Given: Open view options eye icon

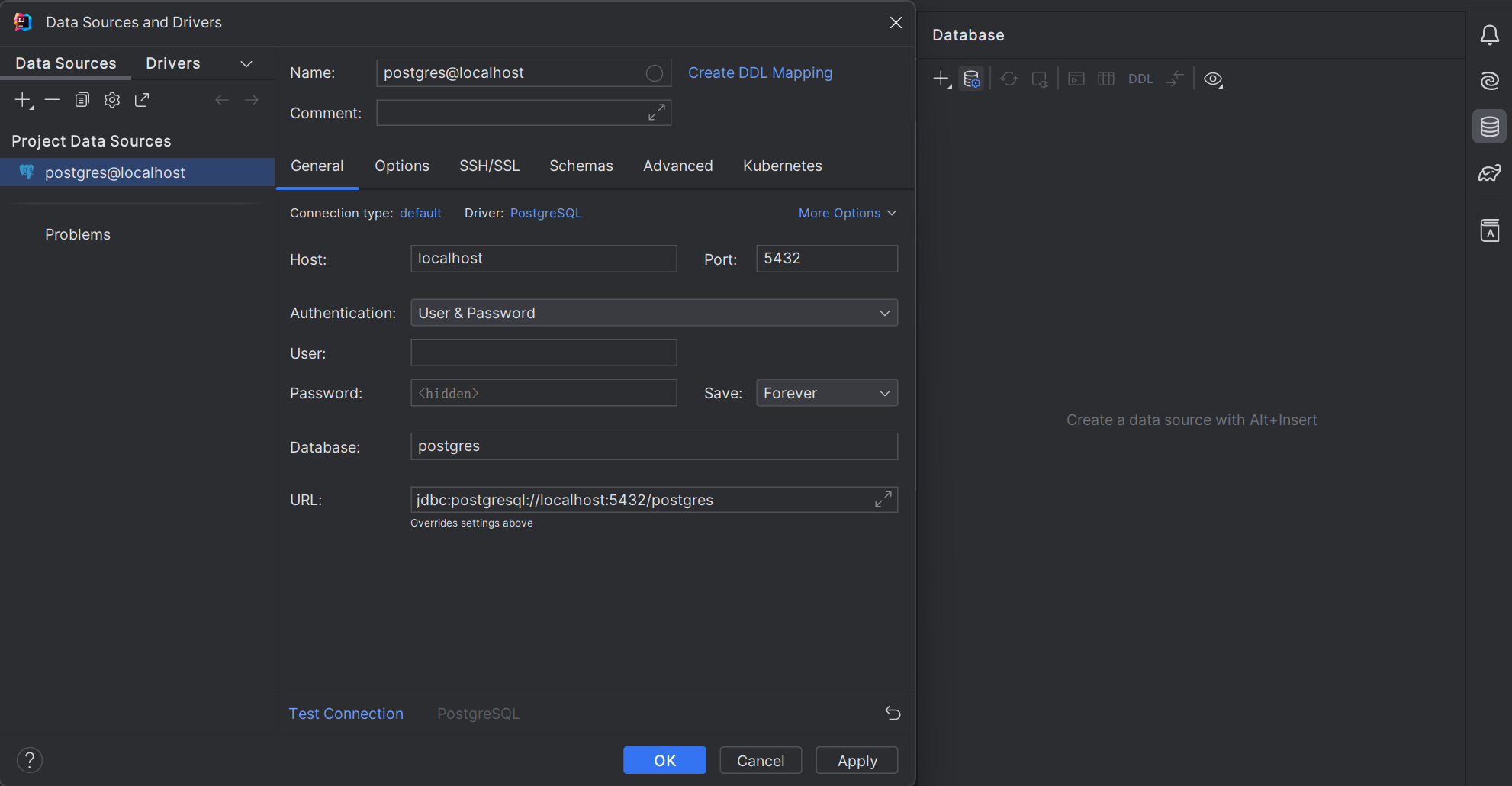Looking at the screenshot, I should [1214, 79].
